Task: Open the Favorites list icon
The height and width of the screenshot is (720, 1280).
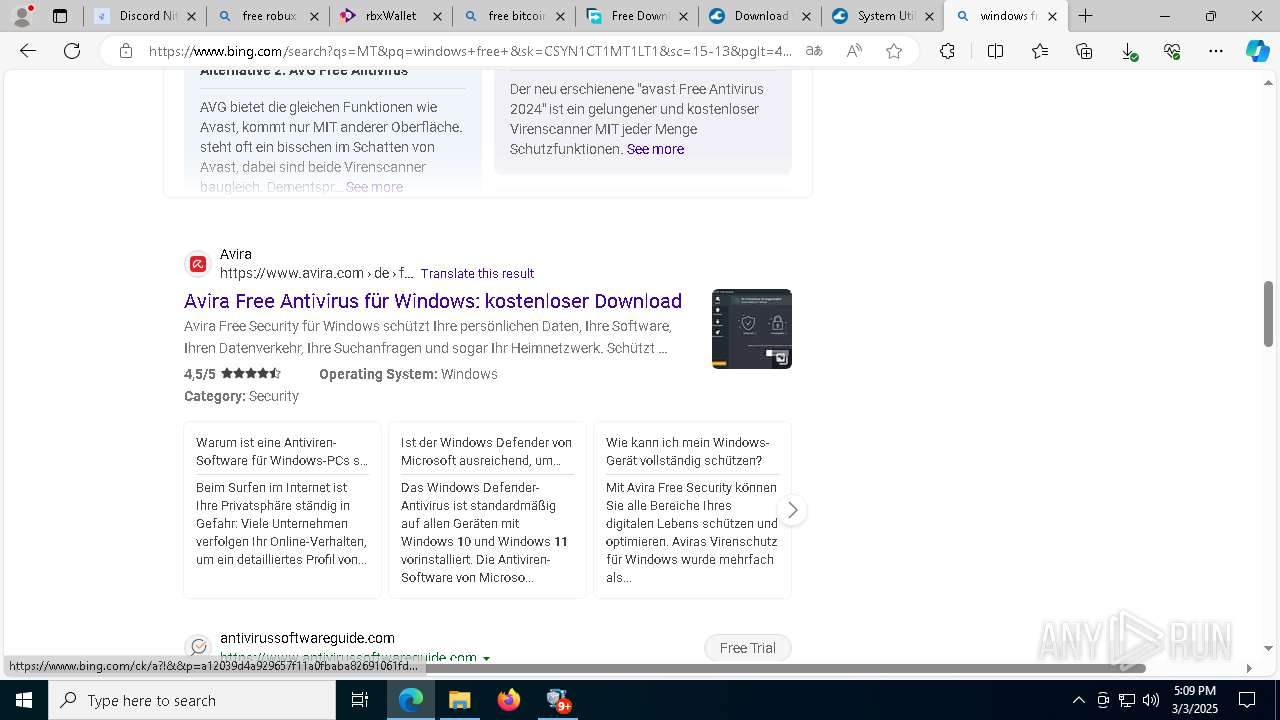Action: (1040, 51)
